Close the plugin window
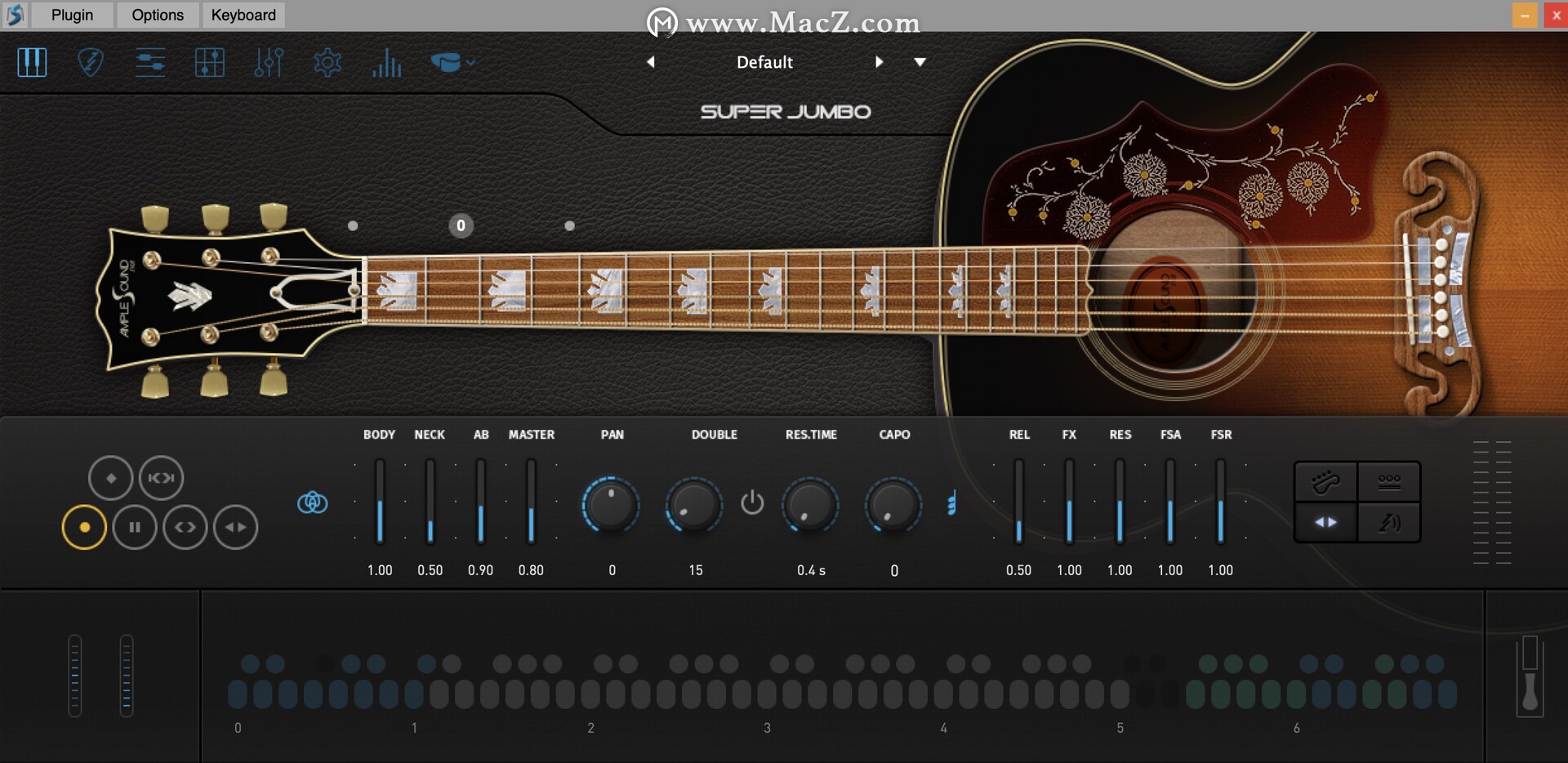This screenshot has width=1568, height=763. pyautogui.click(x=1556, y=15)
